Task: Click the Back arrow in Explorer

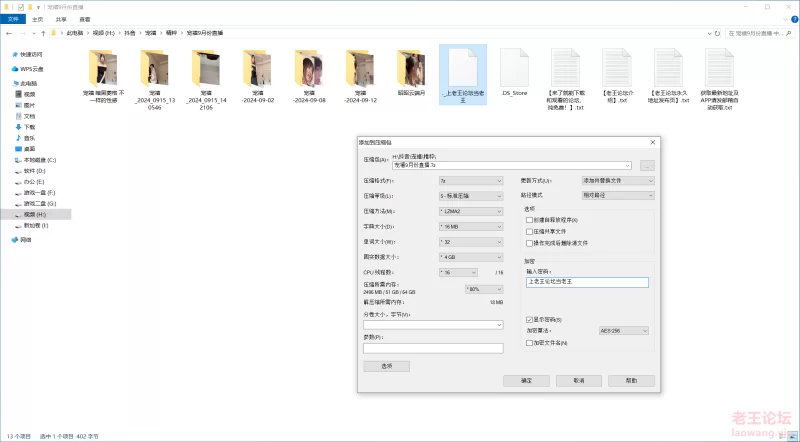Action: coord(9,33)
